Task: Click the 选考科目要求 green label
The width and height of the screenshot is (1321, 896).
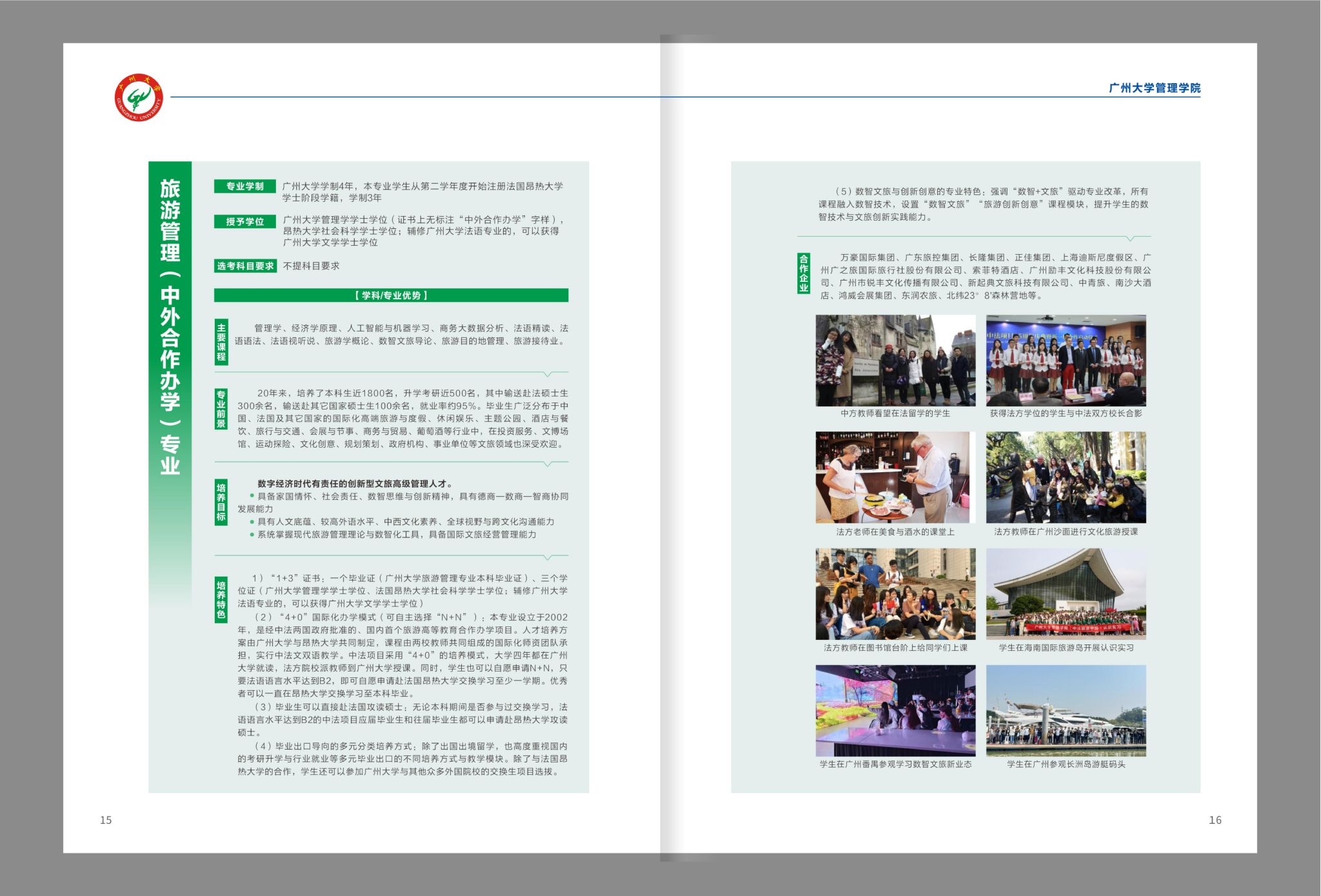Action: point(245,266)
